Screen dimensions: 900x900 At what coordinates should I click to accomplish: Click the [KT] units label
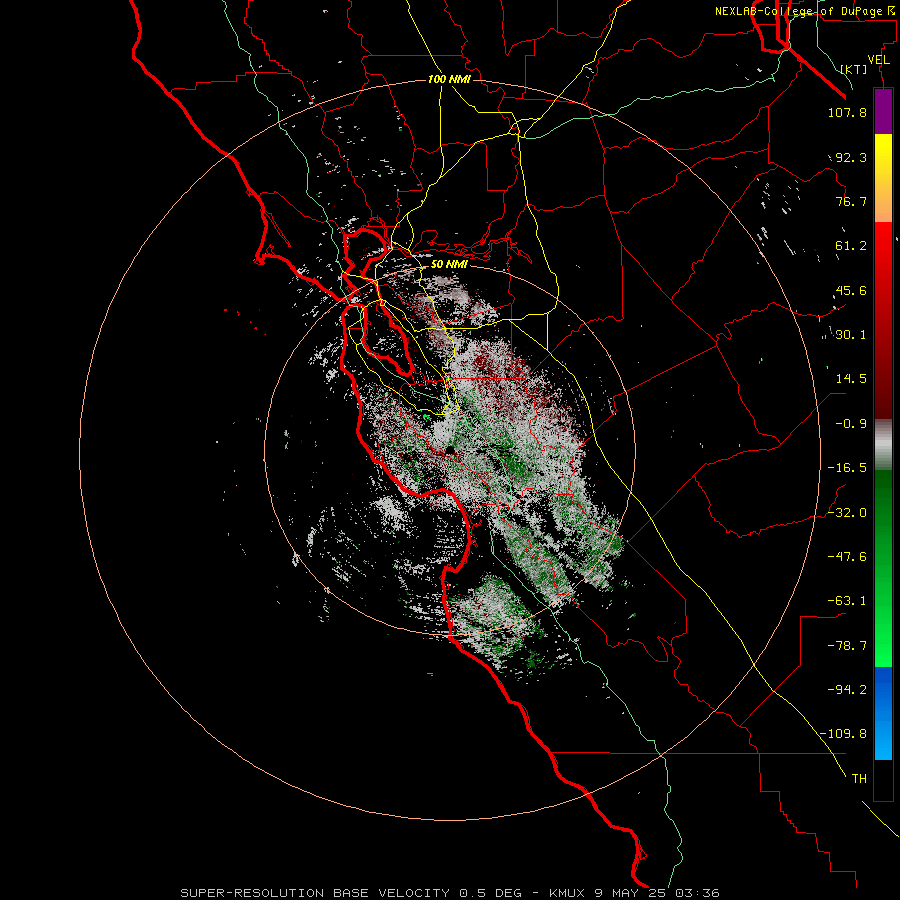[x=854, y=69]
